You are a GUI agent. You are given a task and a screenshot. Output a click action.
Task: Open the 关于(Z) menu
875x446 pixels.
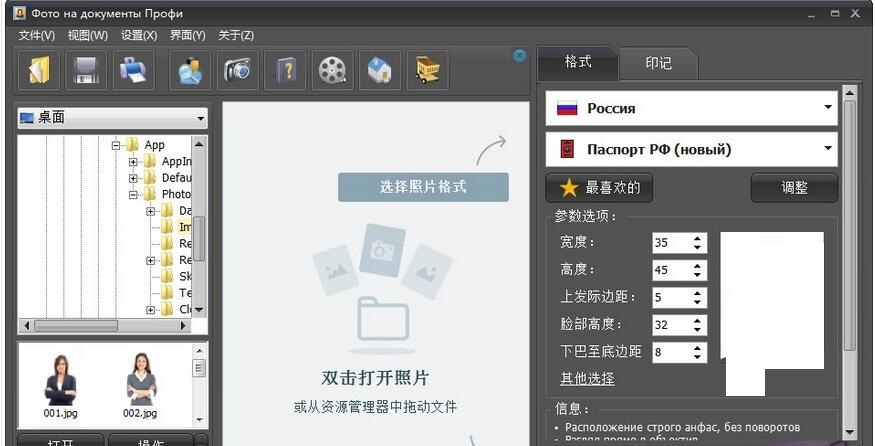(x=236, y=35)
